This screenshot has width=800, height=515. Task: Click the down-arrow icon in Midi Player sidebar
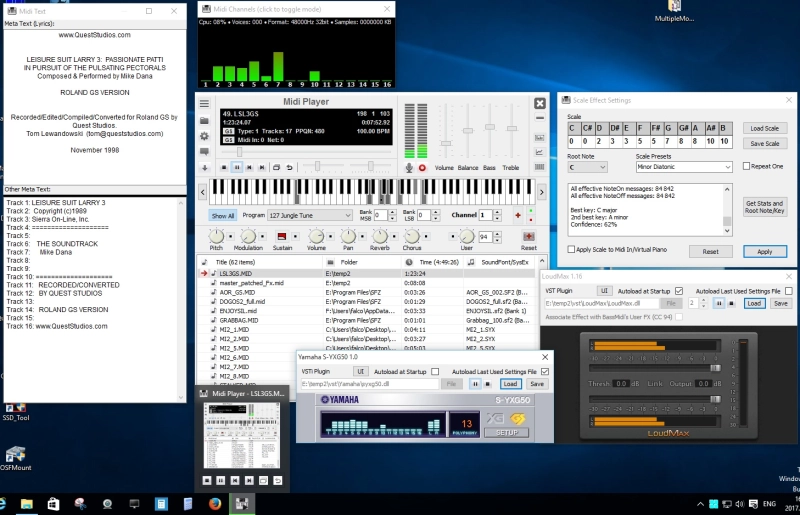pyautogui.click(x=204, y=167)
